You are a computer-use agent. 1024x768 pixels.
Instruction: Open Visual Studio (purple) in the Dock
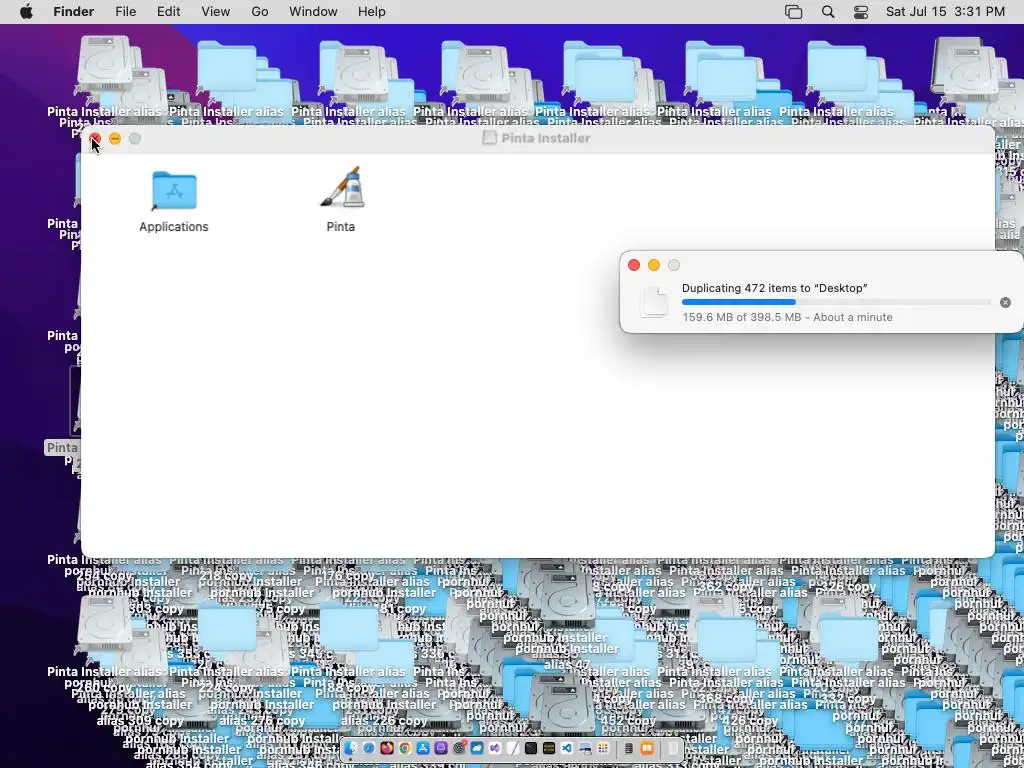pyautogui.click(x=495, y=748)
